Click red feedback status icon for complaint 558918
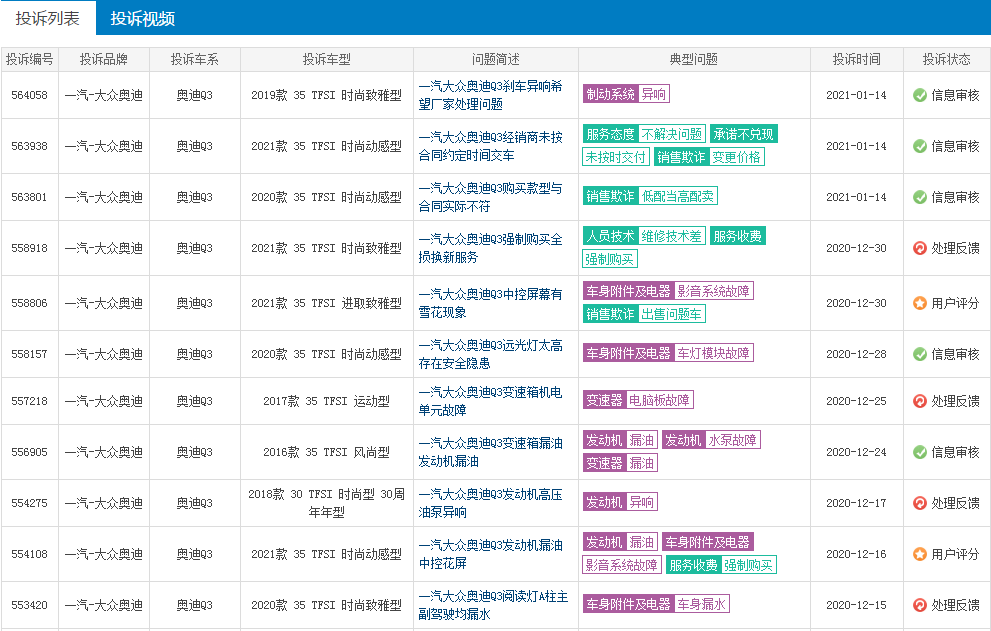Screen dimensions: 991x631 920,248
